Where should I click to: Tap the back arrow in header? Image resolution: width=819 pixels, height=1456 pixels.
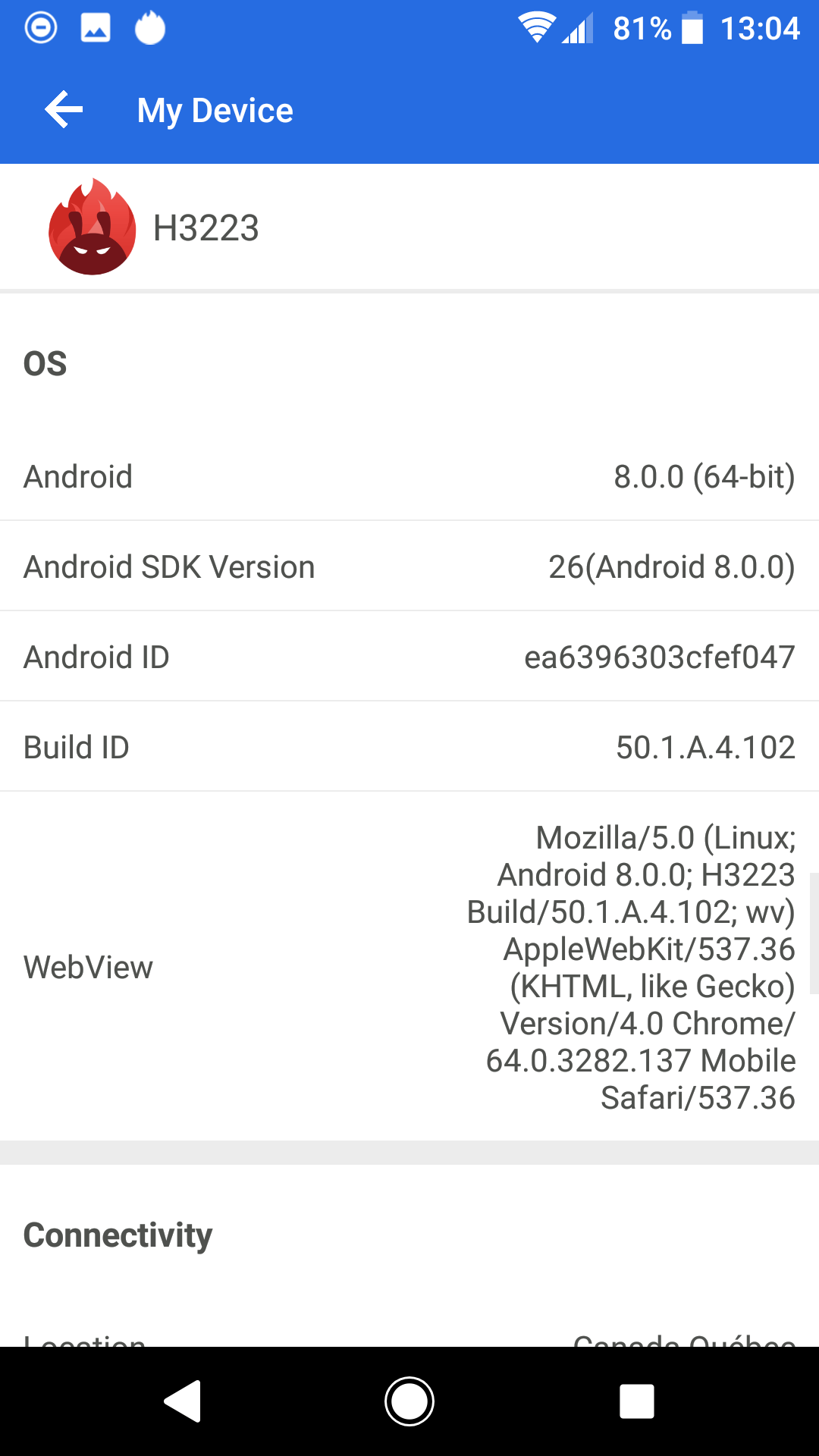click(x=64, y=111)
